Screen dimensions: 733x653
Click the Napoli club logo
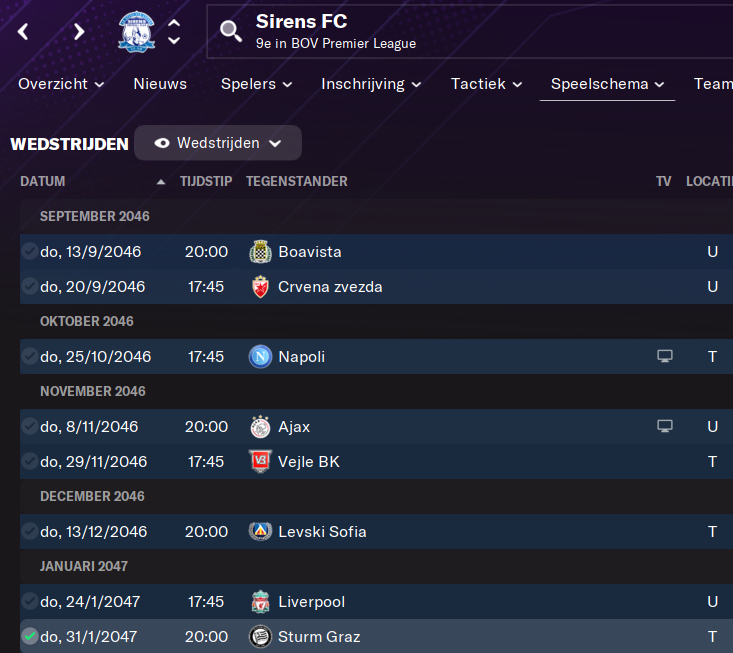click(260, 357)
